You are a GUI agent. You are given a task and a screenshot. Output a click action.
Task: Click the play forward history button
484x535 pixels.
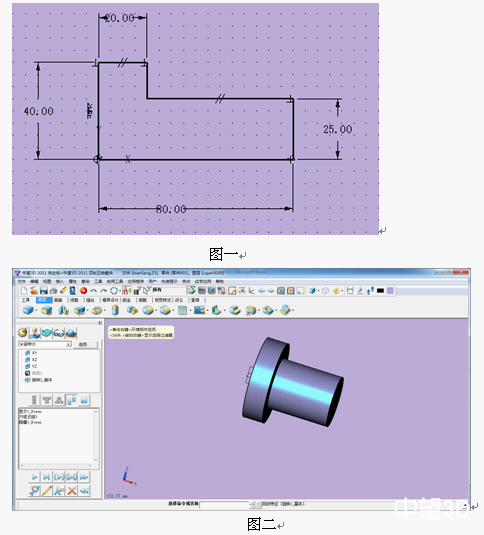point(34,477)
